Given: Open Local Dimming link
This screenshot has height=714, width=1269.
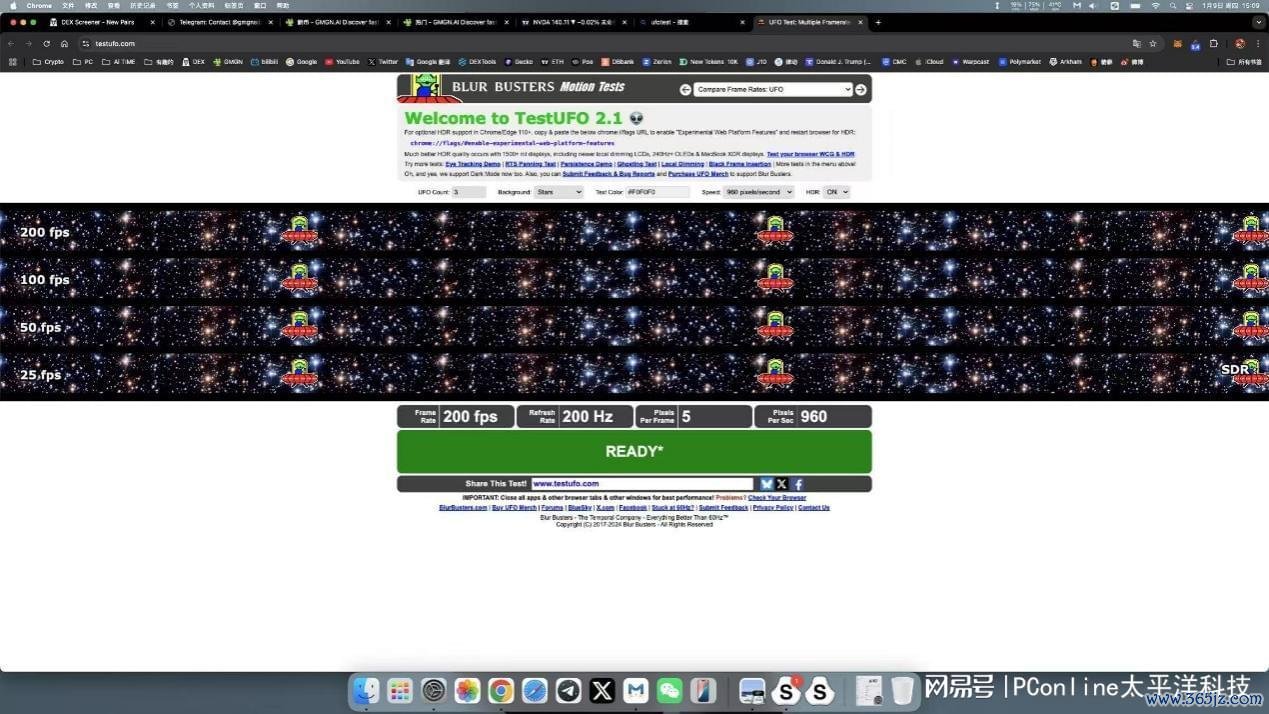Looking at the screenshot, I should [683, 164].
